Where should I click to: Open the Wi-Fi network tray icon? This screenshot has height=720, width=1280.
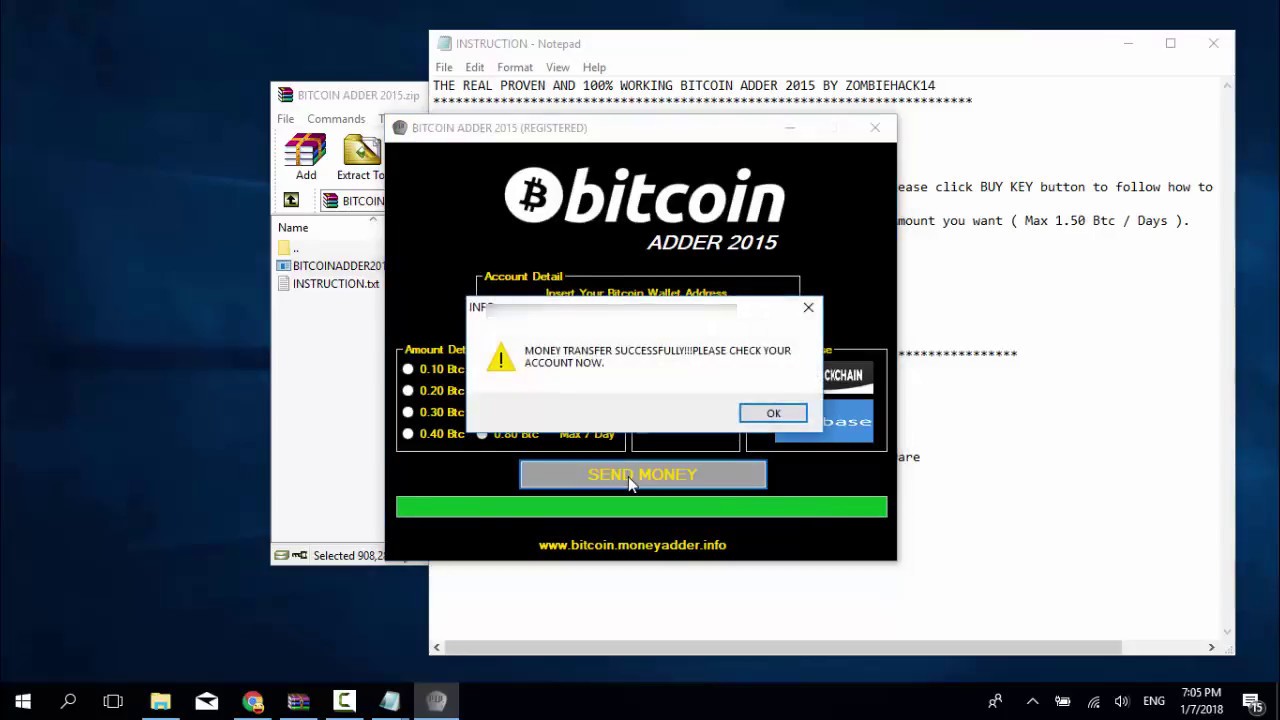(1093, 702)
